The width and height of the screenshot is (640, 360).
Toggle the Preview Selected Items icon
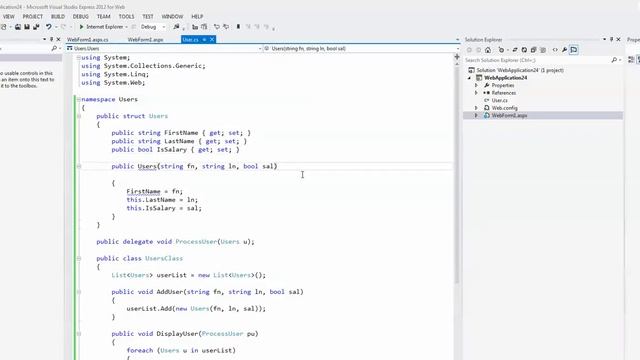click(x=574, y=50)
